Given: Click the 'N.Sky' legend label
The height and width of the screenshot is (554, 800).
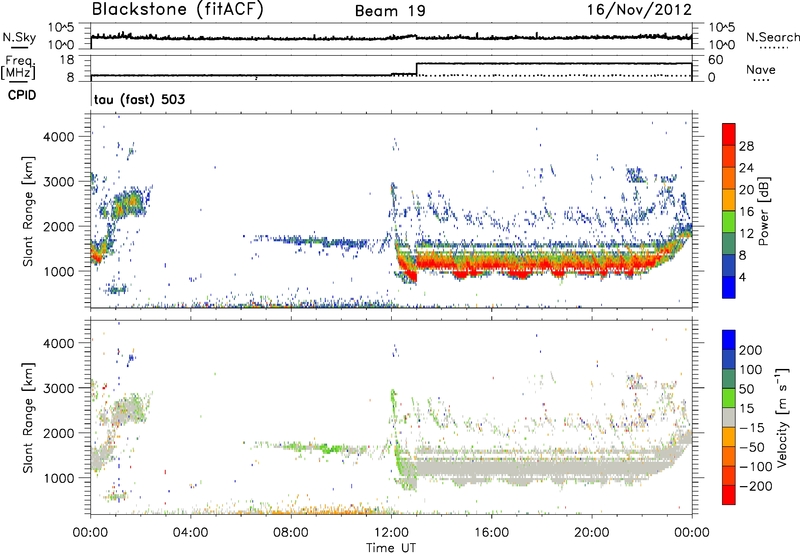Looking at the screenshot, I should coord(19,37).
